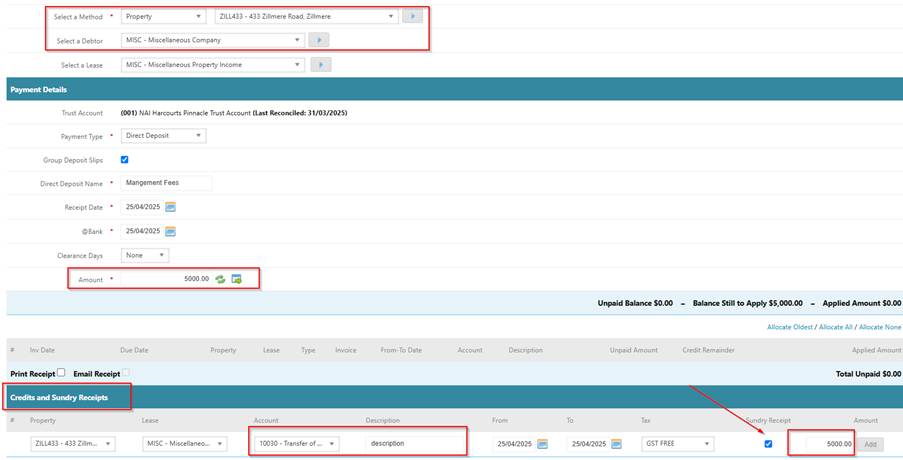Click the Applied Amount column header
The image size is (903, 460).
click(x=877, y=350)
